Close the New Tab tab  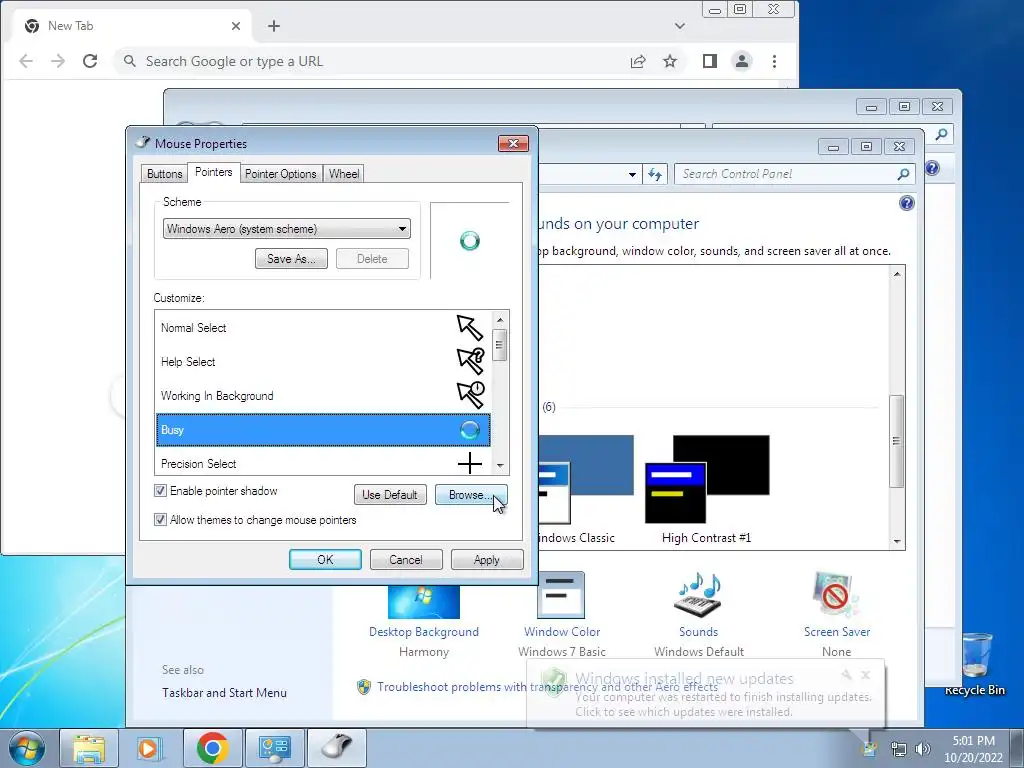click(x=236, y=26)
